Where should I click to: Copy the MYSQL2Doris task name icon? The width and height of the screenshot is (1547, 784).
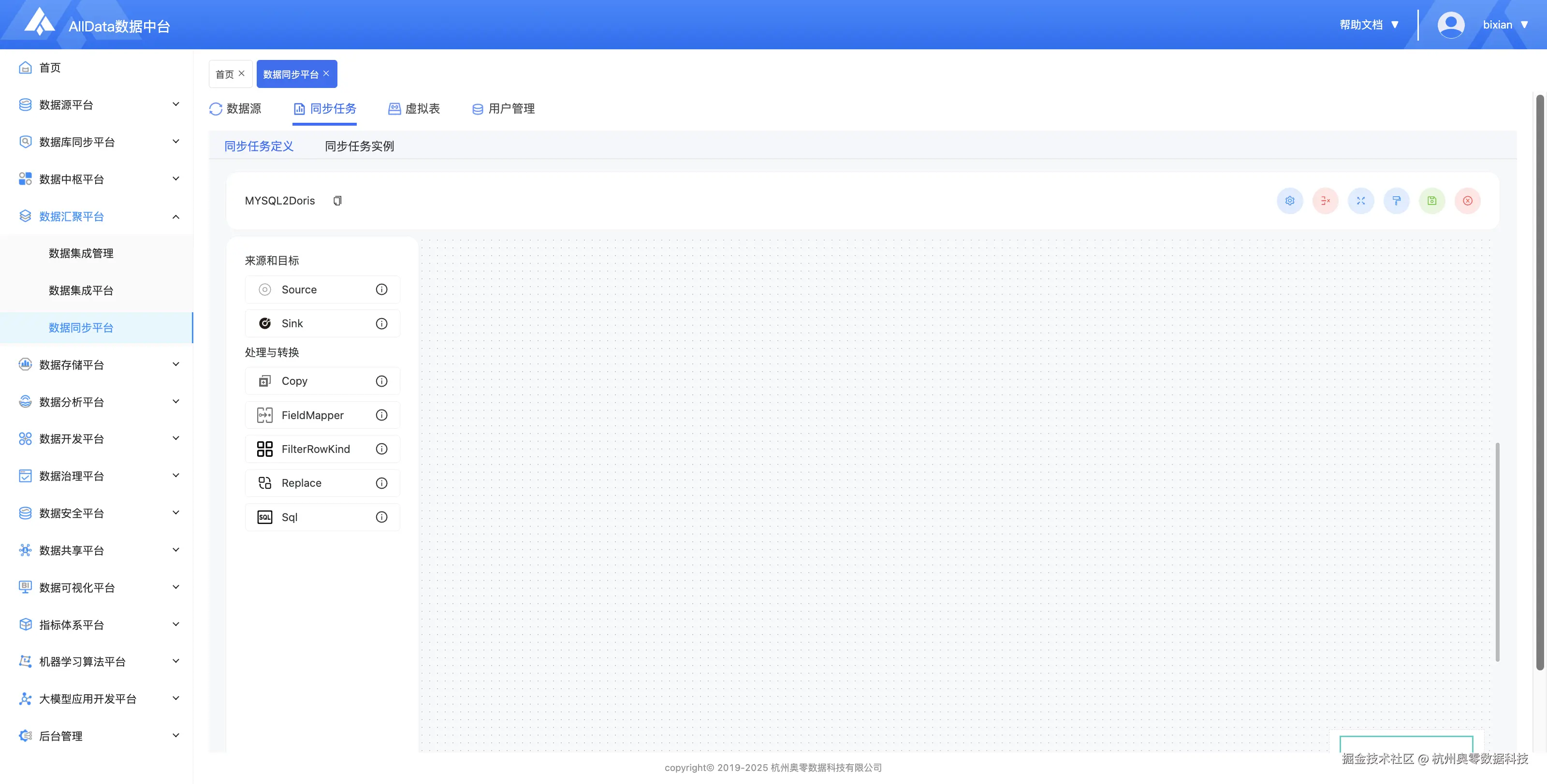(x=337, y=201)
